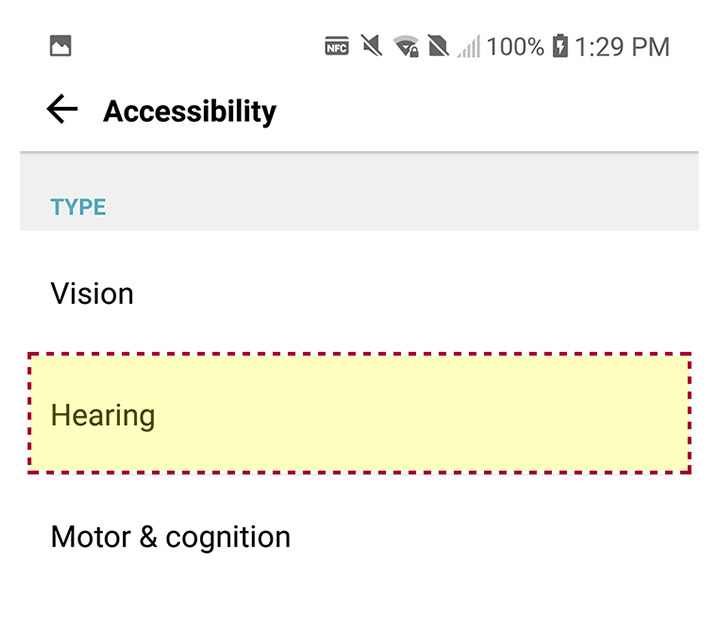
Task: Click empty space below Motor & cognition
Action: pos(360,595)
